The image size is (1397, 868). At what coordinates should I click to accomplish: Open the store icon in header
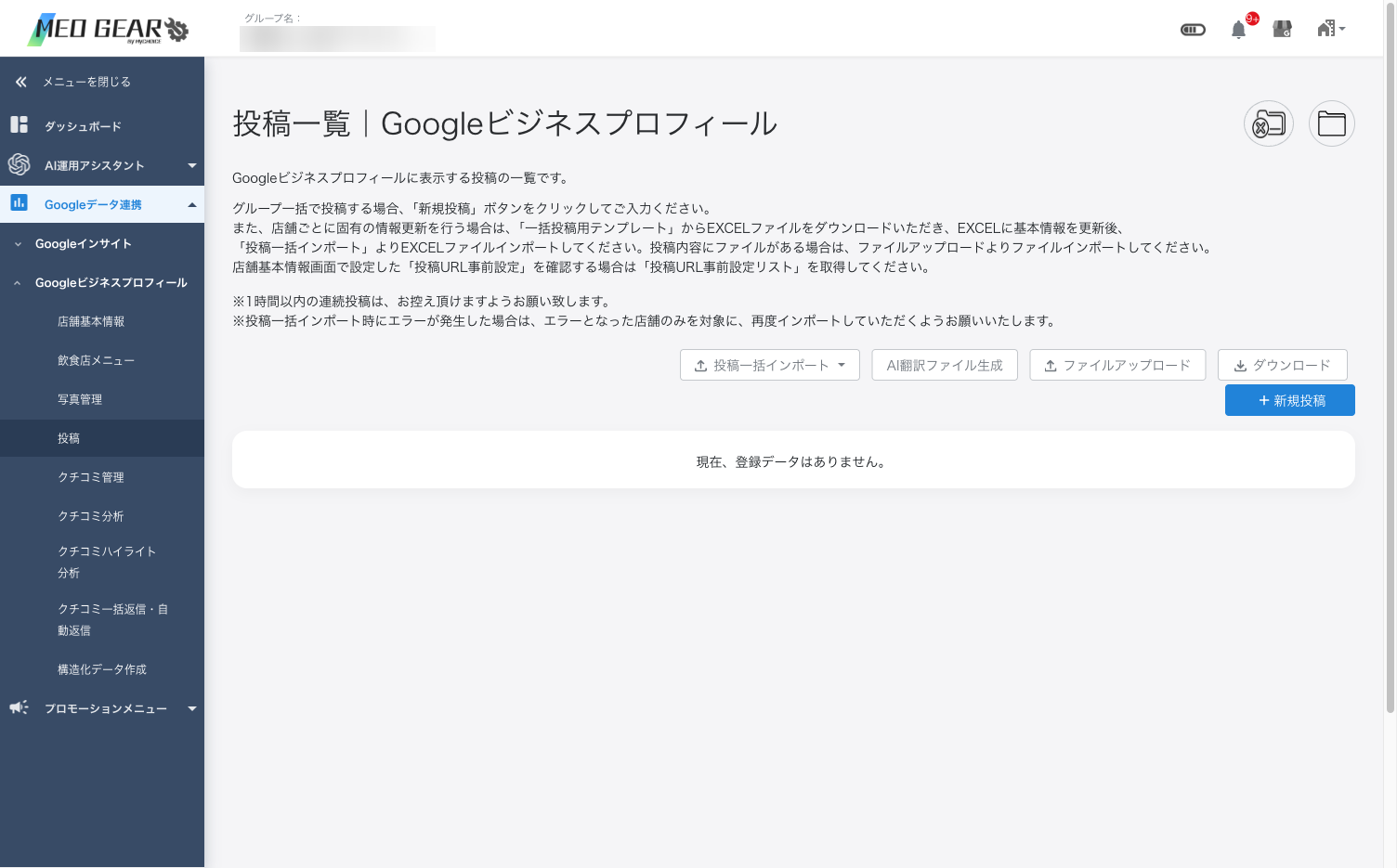(1283, 30)
